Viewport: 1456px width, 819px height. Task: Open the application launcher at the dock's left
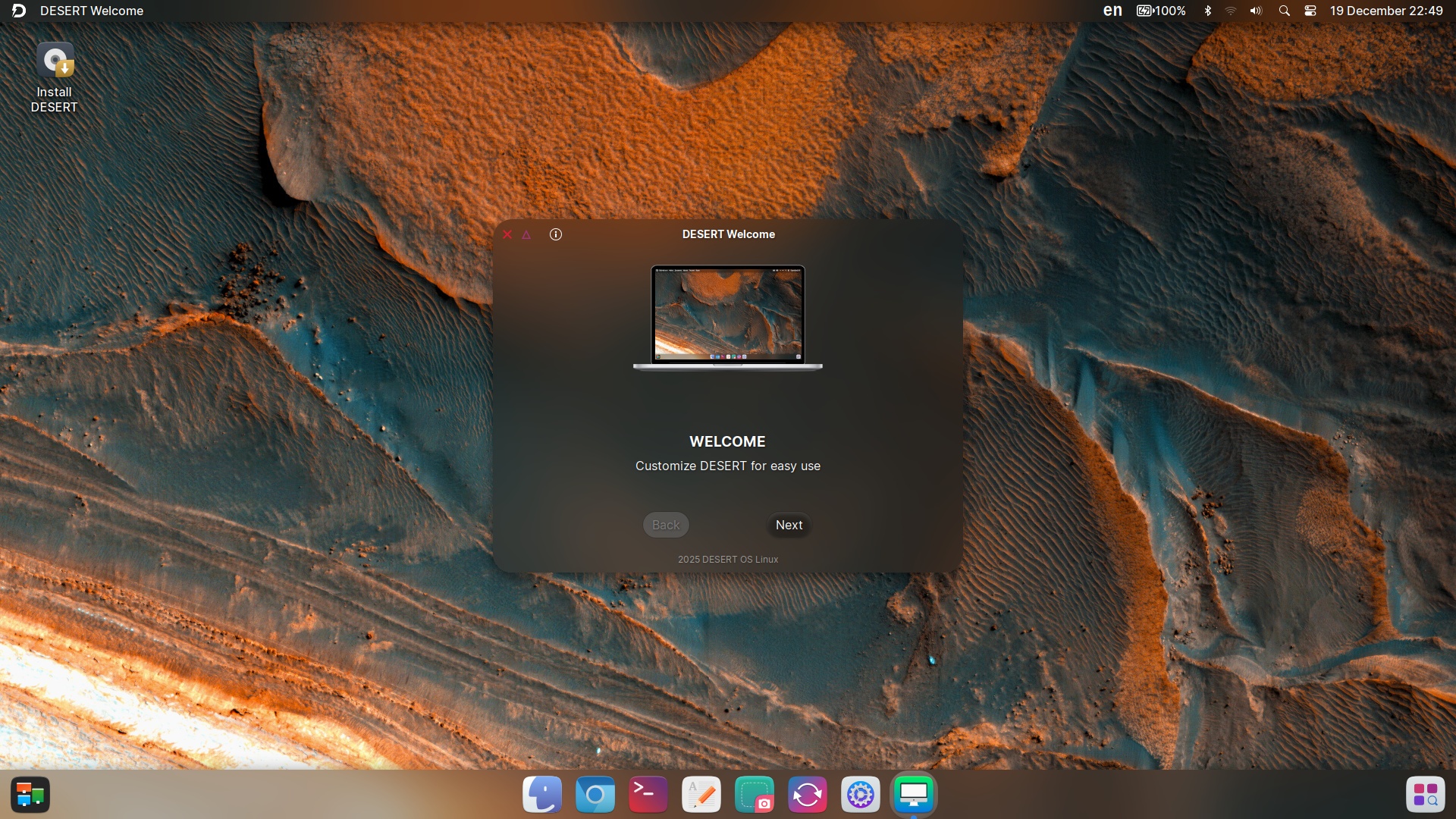(x=30, y=795)
